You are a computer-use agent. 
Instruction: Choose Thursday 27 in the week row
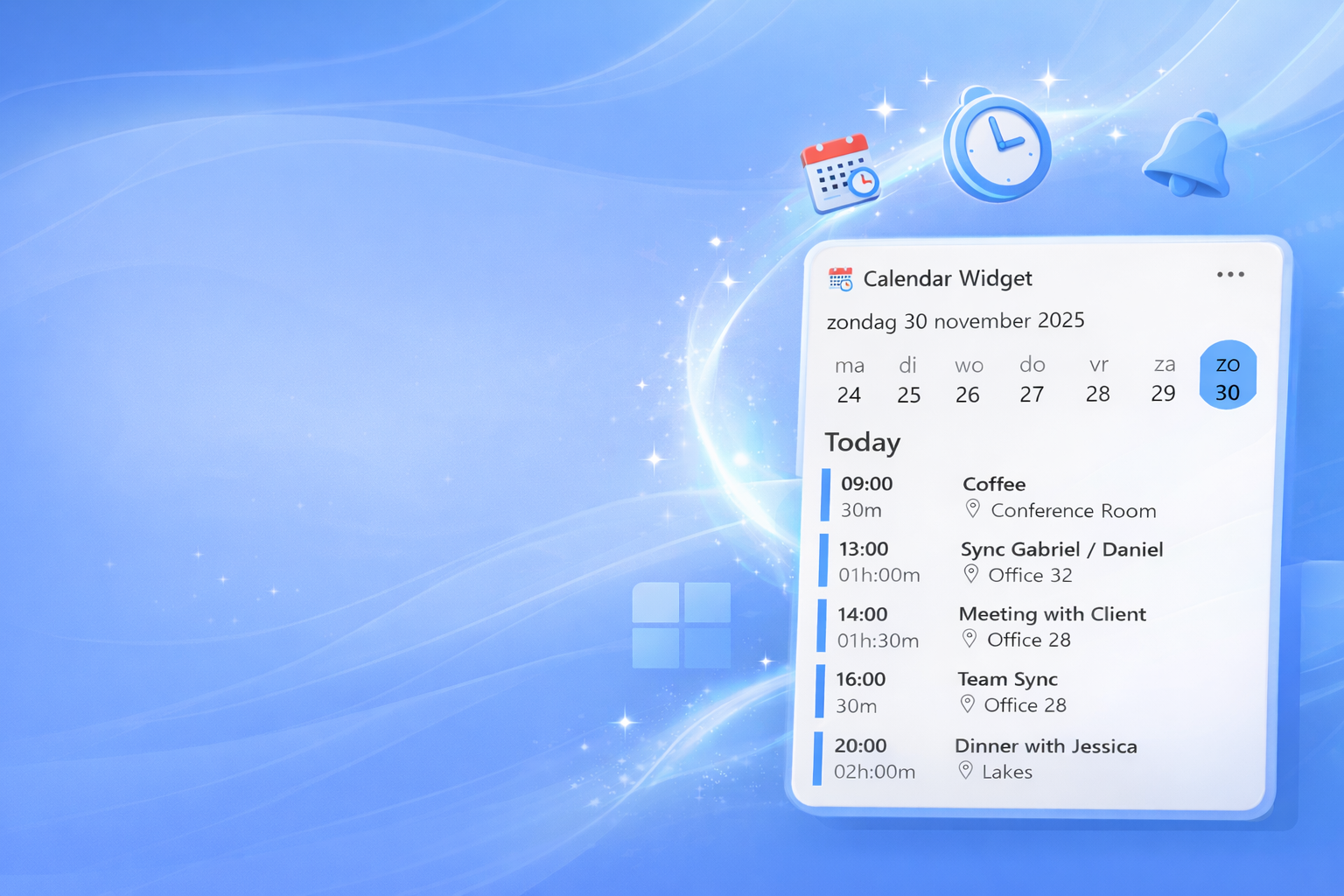tap(1032, 380)
